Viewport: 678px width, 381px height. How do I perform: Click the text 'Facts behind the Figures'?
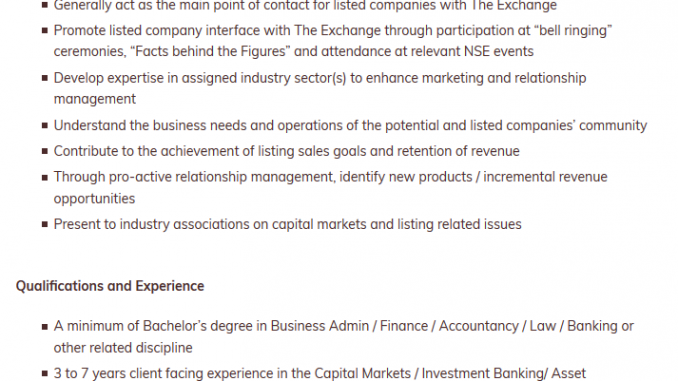[x=210, y=51]
